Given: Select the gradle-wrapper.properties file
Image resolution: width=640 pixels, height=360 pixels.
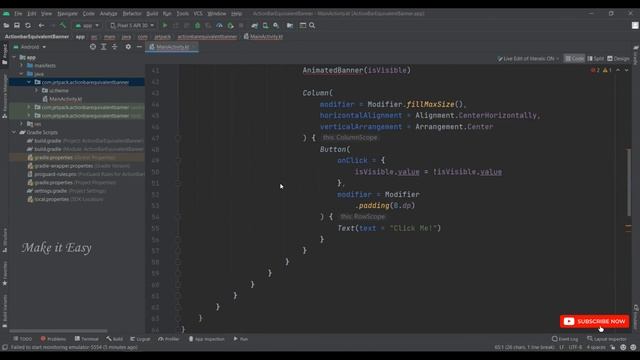Looking at the screenshot, I should click(x=63, y=166).
